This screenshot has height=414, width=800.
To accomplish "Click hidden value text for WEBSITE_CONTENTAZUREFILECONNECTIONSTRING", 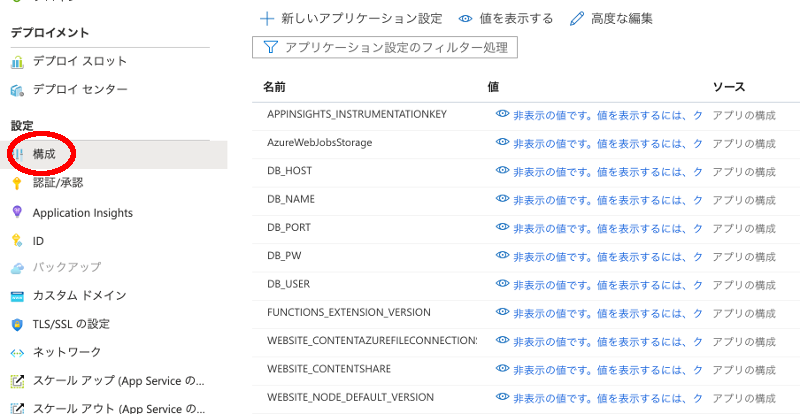I will 607,340.
